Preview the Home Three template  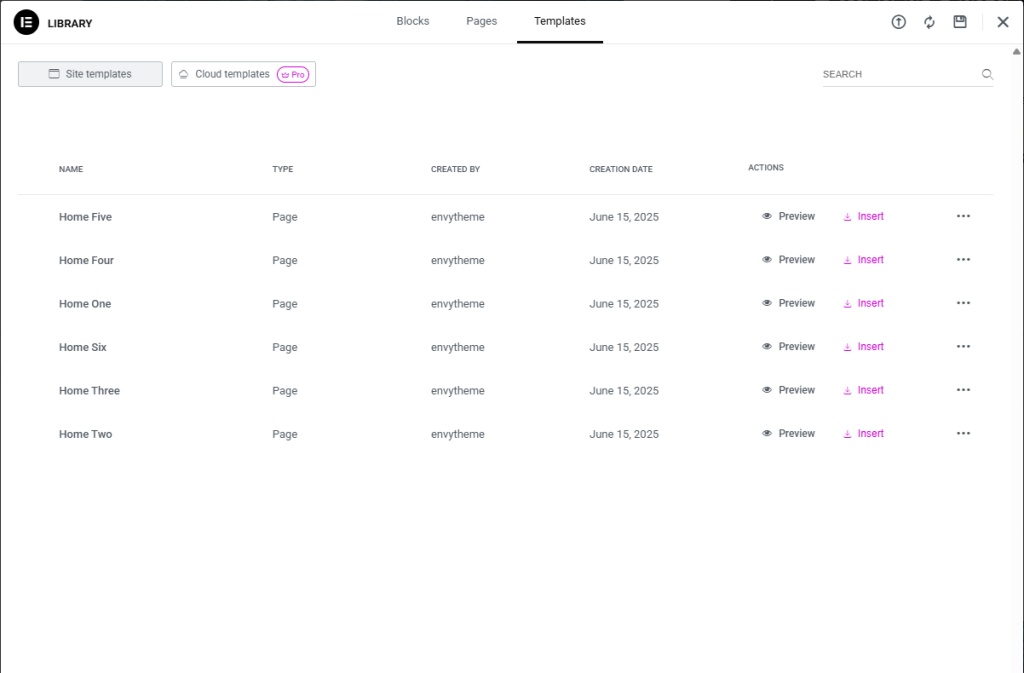click(x=788, y=390)
